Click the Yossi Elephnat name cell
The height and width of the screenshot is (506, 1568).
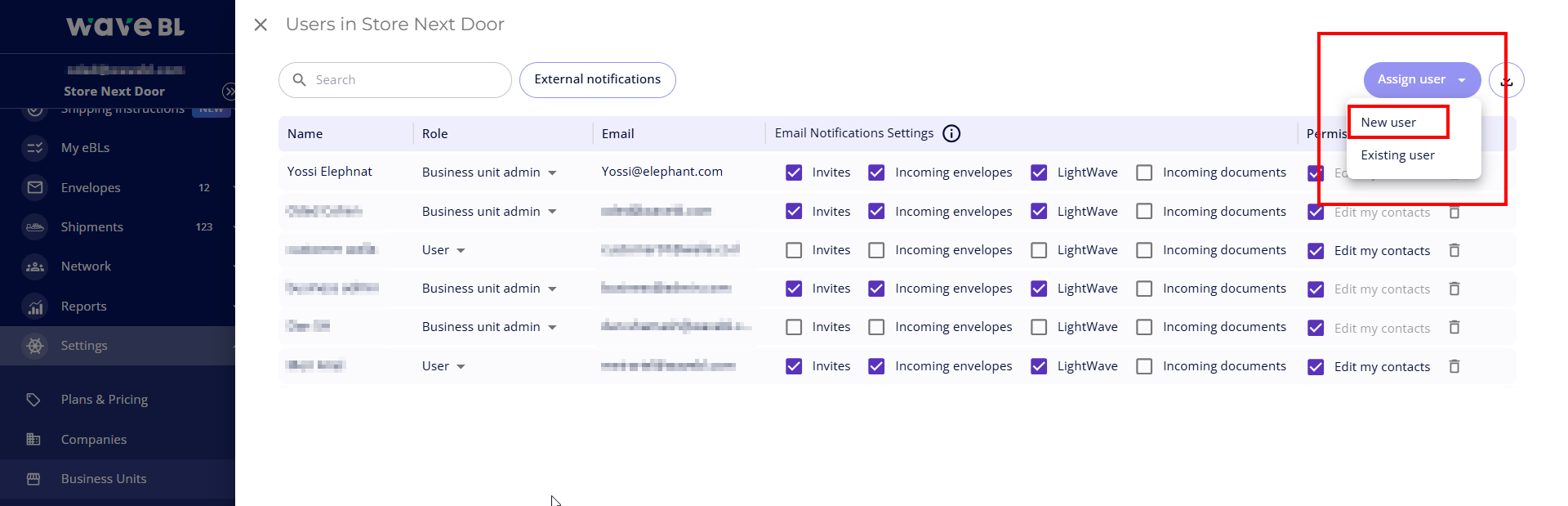point(329,172)
